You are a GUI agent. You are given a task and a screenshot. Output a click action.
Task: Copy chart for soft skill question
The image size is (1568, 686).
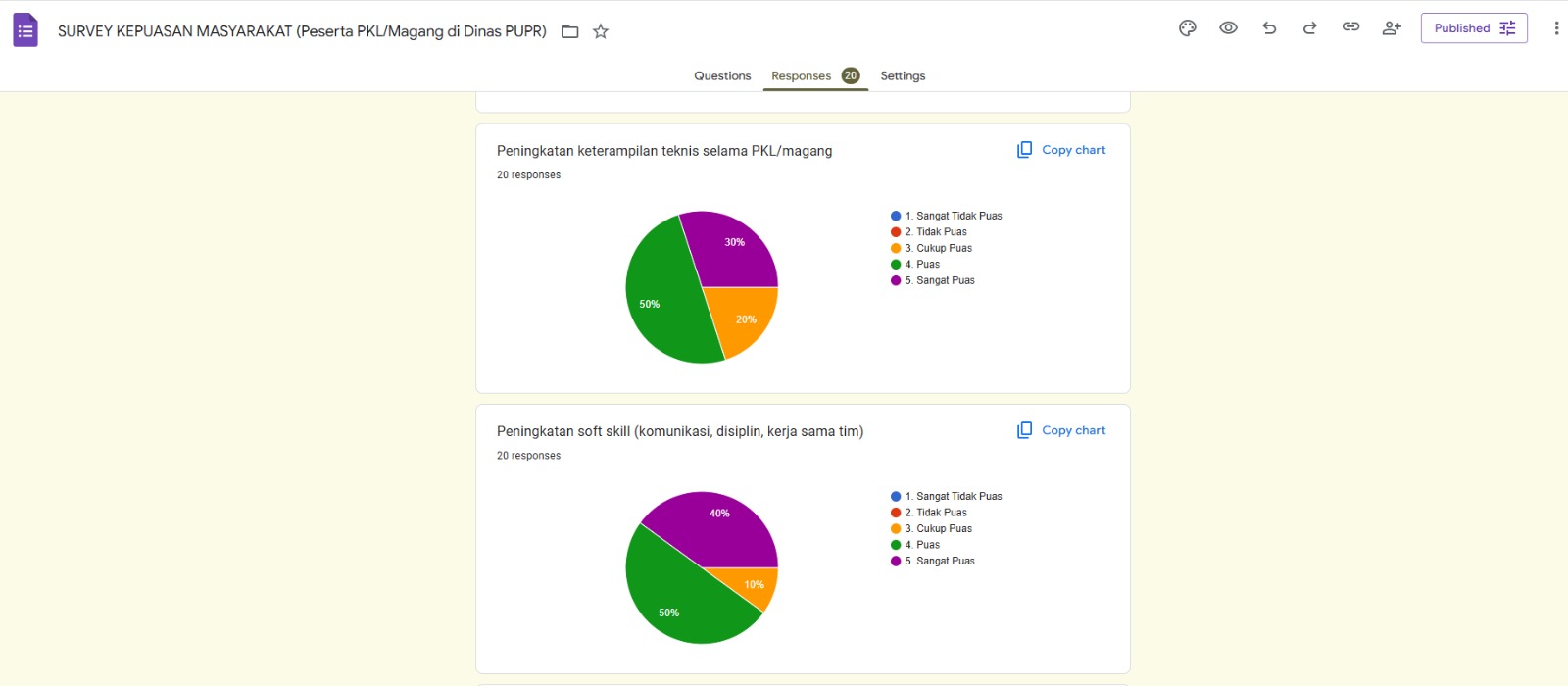click(1061, 430)
